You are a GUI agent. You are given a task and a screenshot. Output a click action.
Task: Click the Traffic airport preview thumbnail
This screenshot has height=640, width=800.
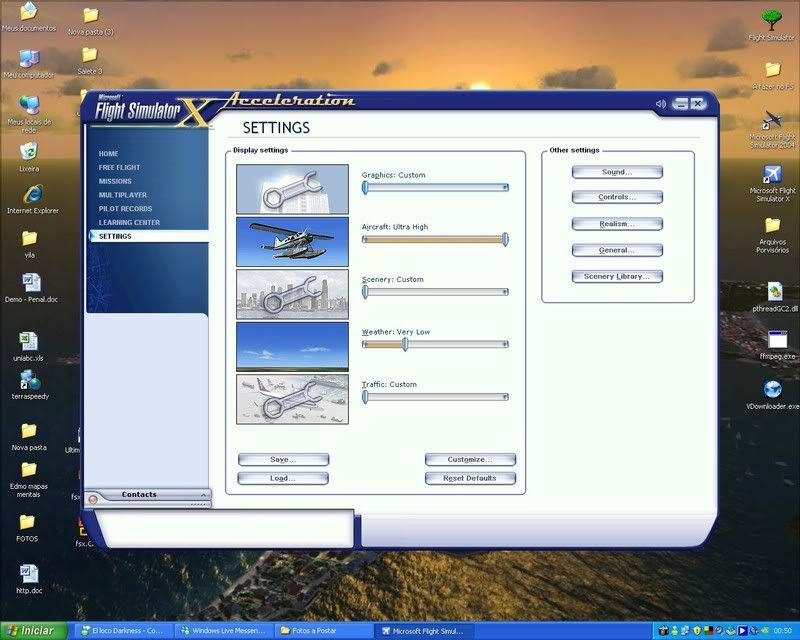coord(292,399)
